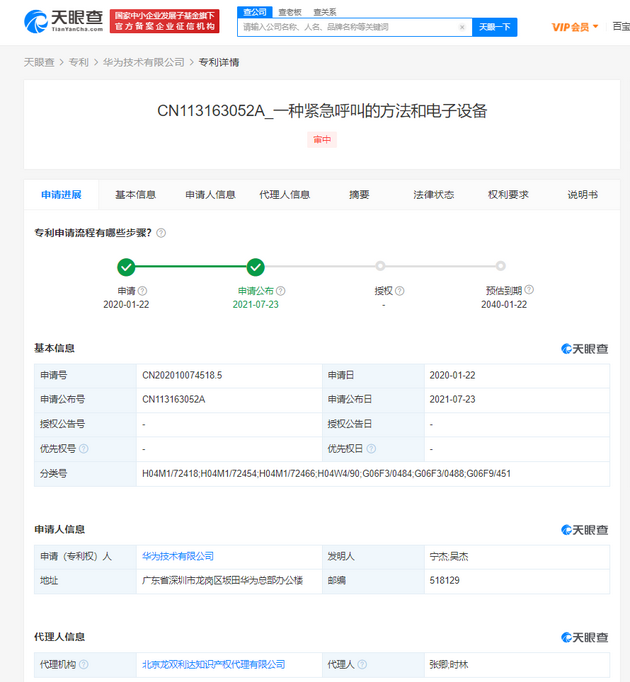This screenshot has width=630, height=682.
Task: Click the grey circle marker for 授权 step
Action: click(380, 266)
